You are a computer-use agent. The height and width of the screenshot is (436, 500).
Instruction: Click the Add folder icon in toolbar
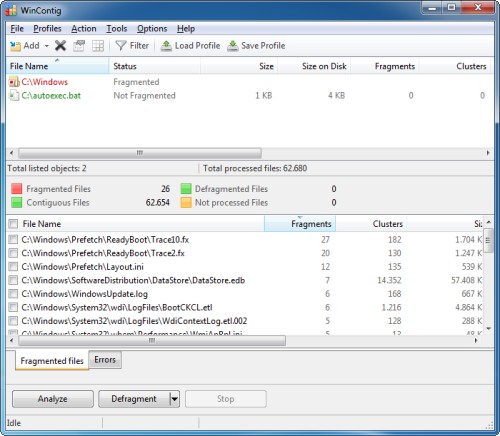[15, 46]
